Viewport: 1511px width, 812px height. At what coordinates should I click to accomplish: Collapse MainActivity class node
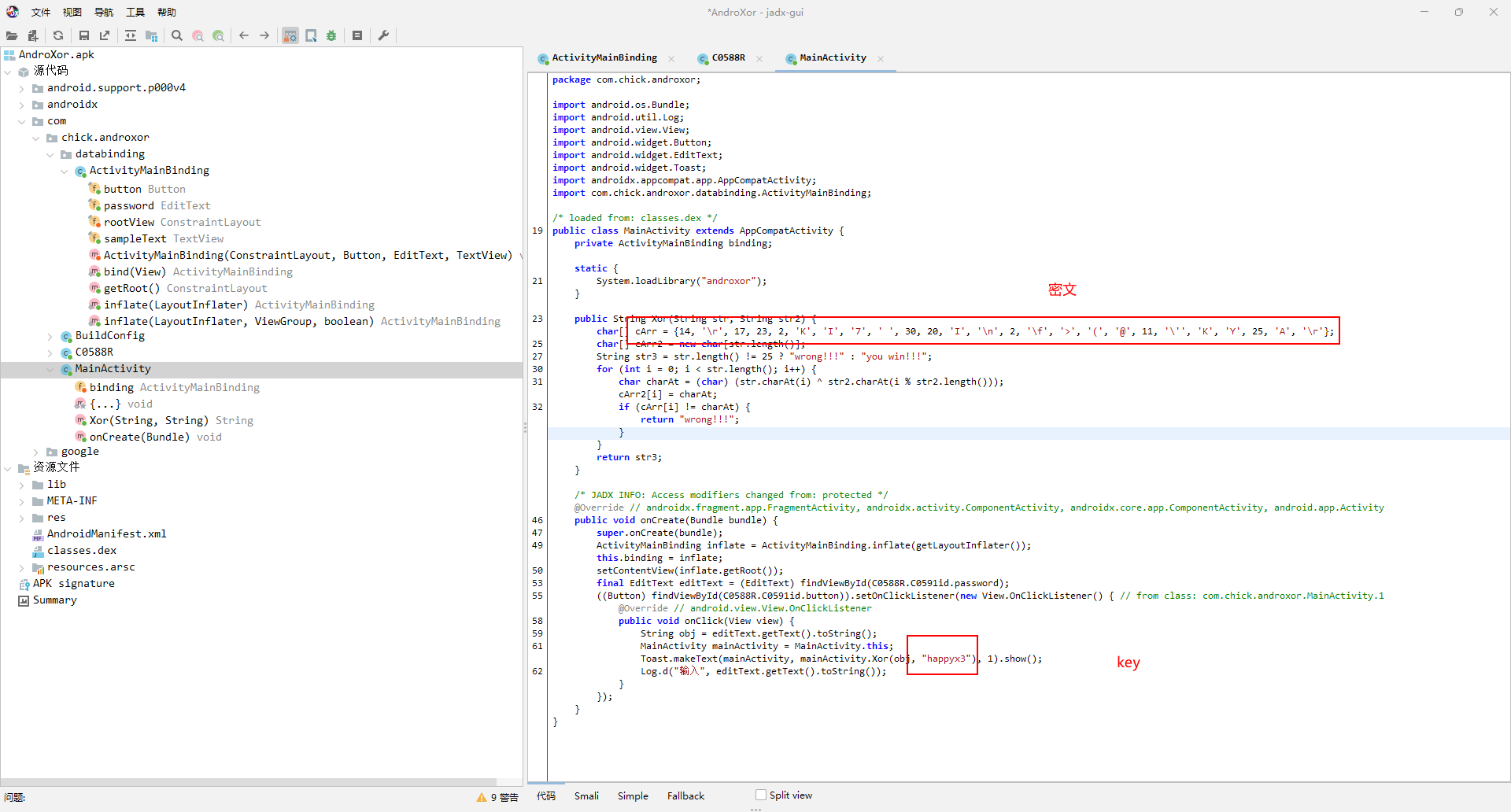tap(50, 370)
